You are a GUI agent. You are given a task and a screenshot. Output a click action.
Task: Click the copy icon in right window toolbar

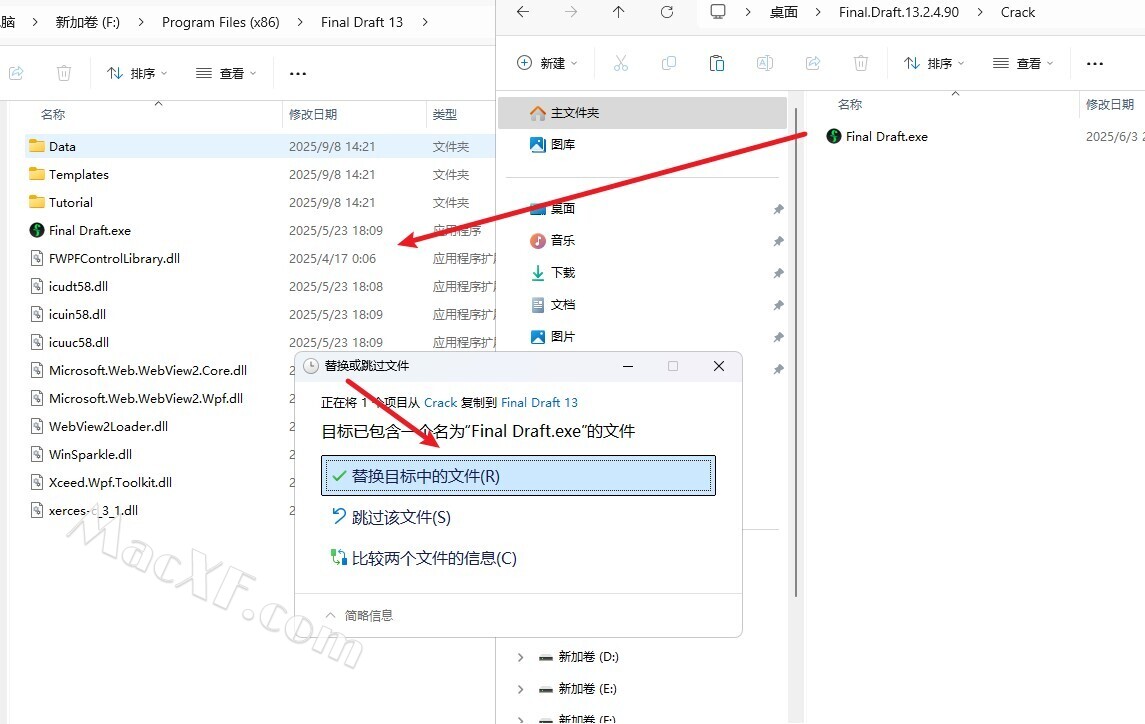click(669, 63)
